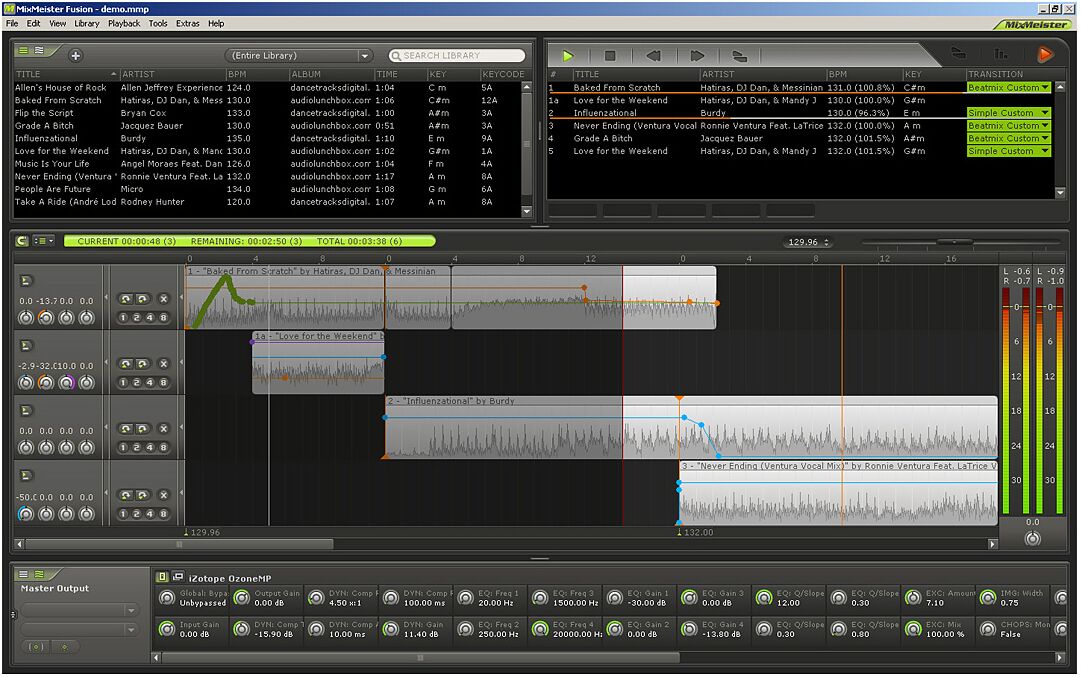Click loop 4 beats button on first track
1081x677 pixels.
tap(150, 318)
